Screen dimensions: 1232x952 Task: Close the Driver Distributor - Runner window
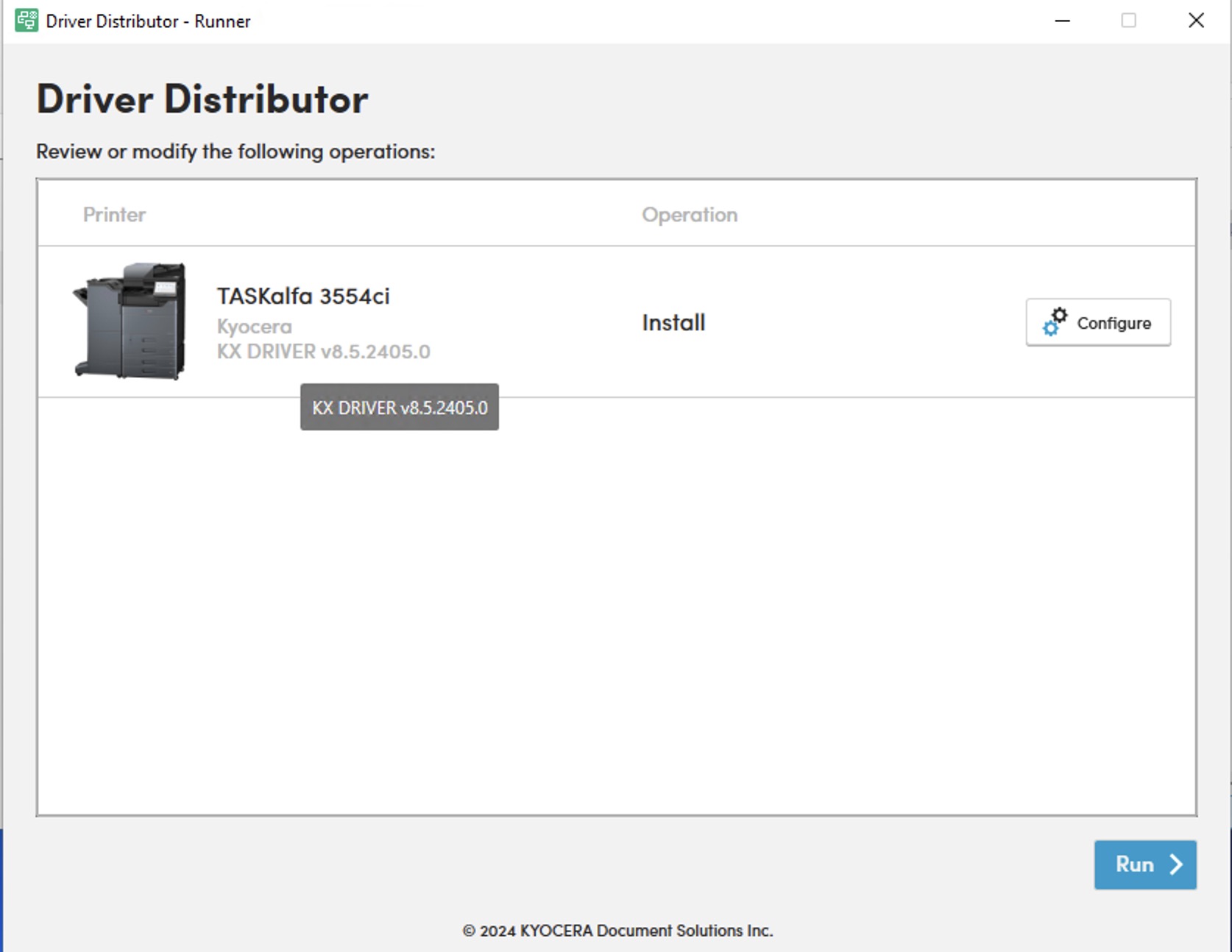(1197, 21)
